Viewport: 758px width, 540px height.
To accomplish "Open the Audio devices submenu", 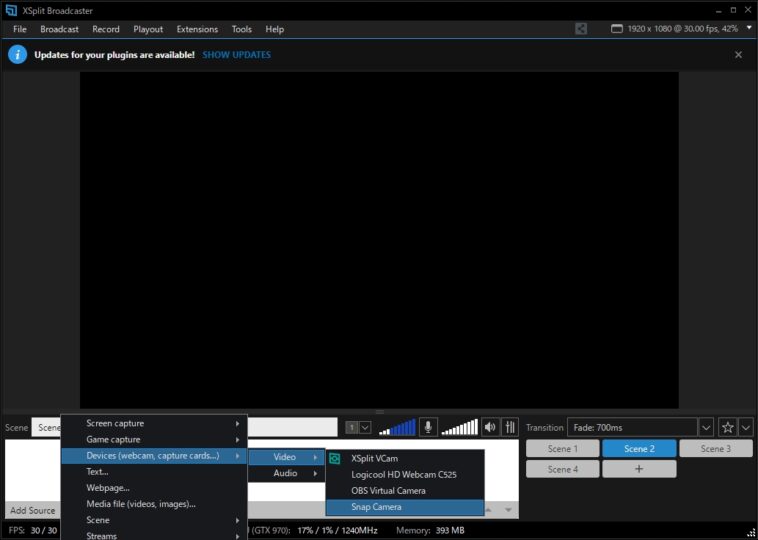I will click(287, 473).
